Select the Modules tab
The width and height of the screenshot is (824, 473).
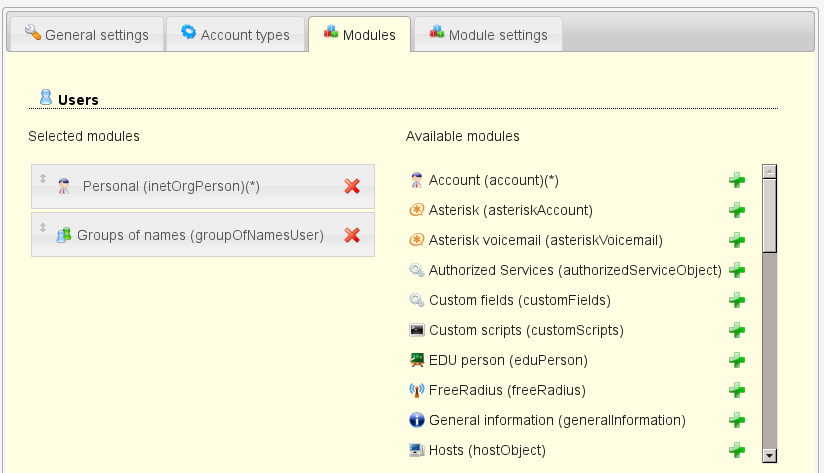pos(359,35)
